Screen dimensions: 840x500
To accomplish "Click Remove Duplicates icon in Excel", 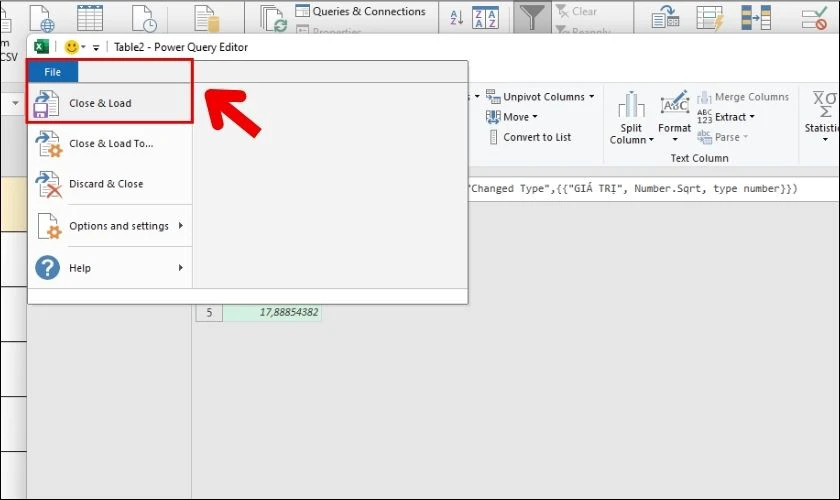I will [x=756, y=18].
